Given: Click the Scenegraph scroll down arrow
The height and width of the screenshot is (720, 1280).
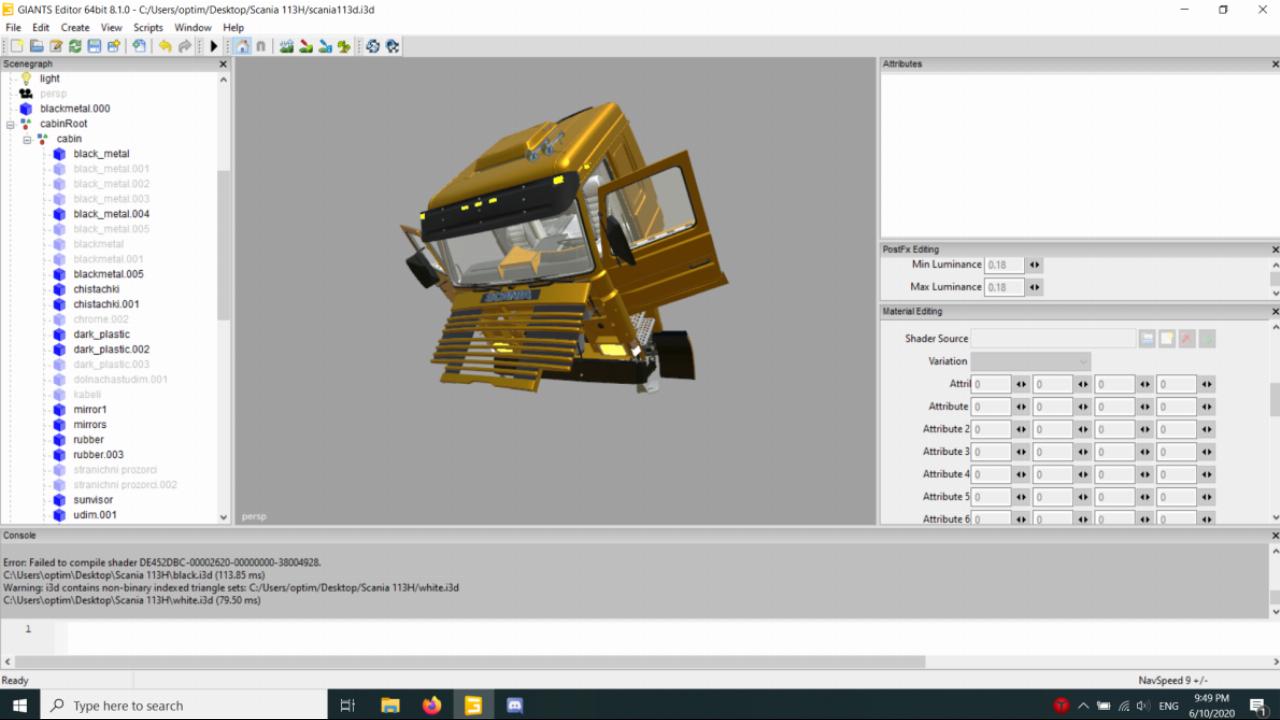Looking at the screenshot, I should click(x=223, y=517).
